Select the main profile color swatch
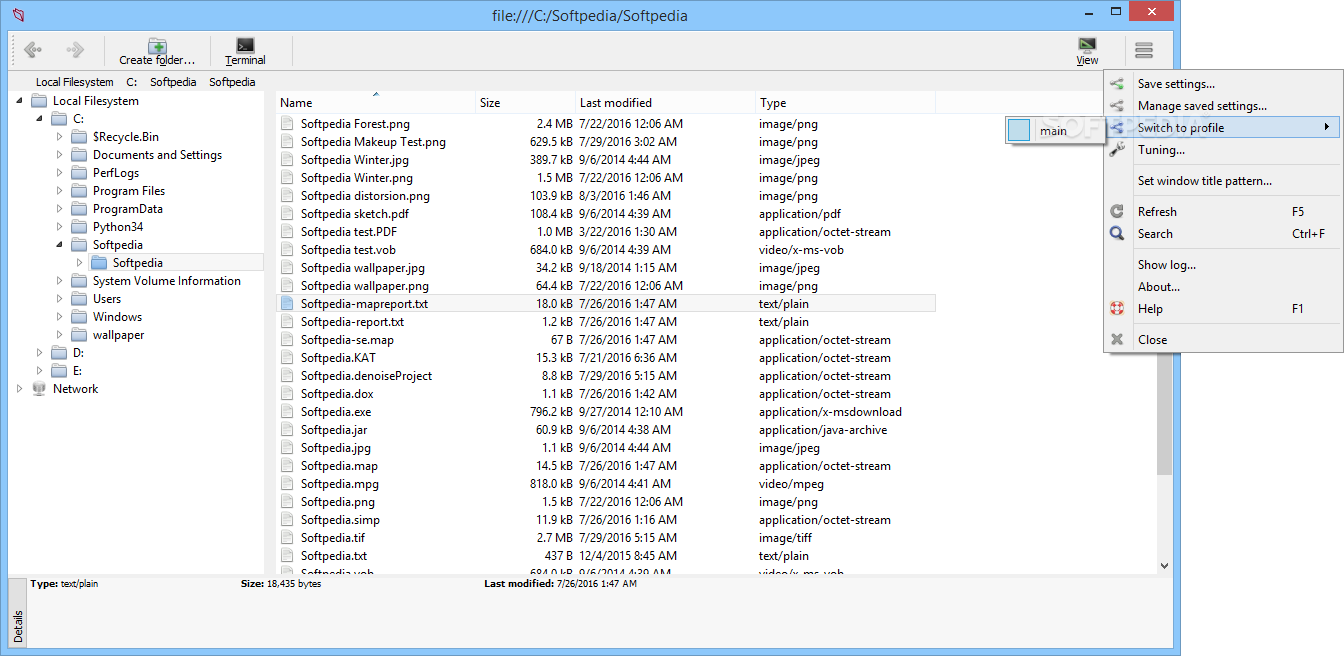Image resolution: width=1344 pixels, height=656 pixels. click(x=1019, y=130)
